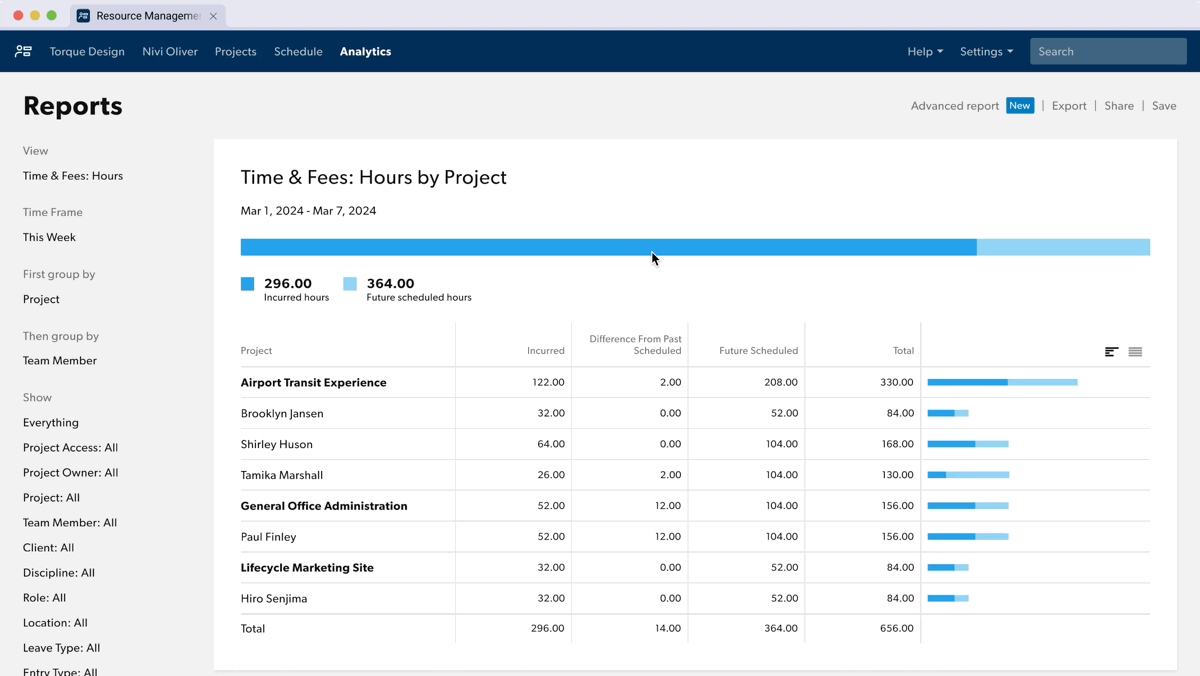Screen dimensions: 1200x676
Task: Open the Team Member: All filter
Action: point(70,523)
